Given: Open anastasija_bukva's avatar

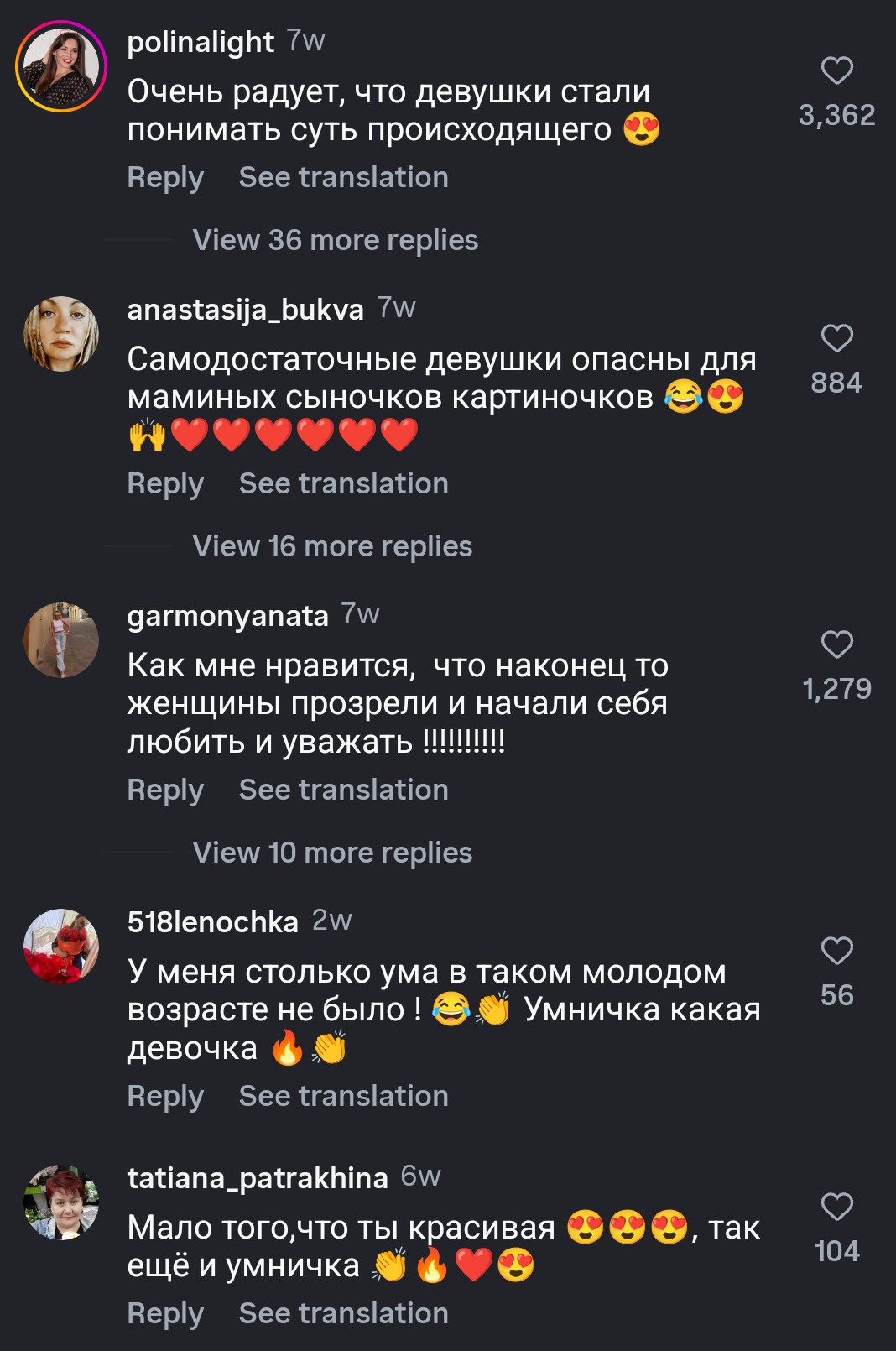Looking at the screenshot, I should [61, 334].
